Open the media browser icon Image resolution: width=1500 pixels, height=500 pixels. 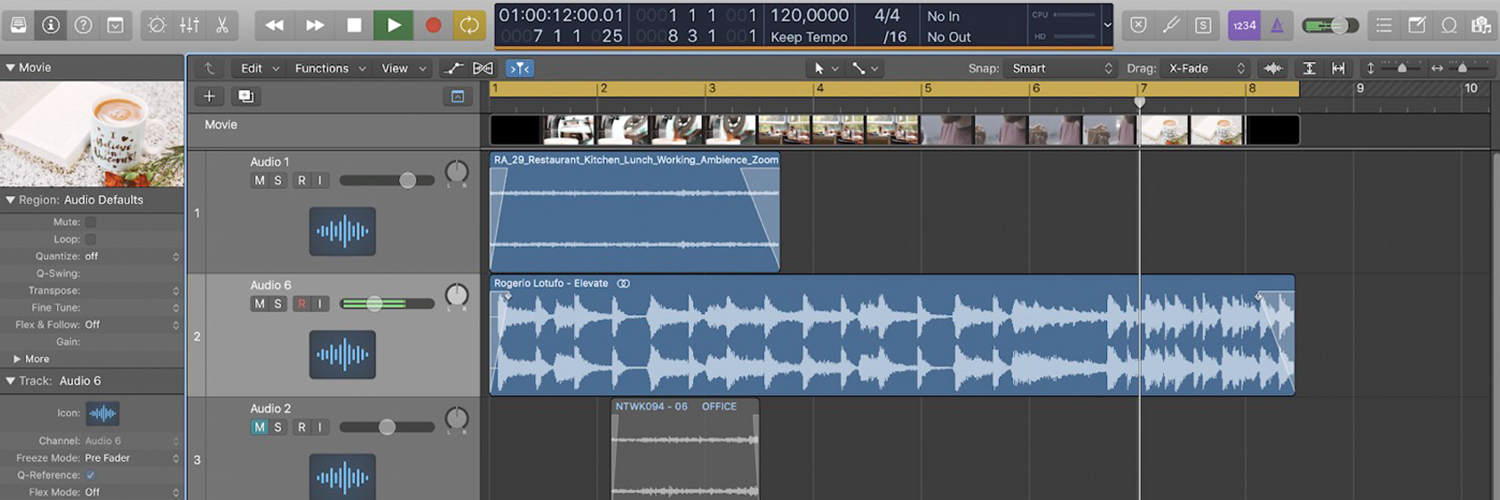[1481, 25]
